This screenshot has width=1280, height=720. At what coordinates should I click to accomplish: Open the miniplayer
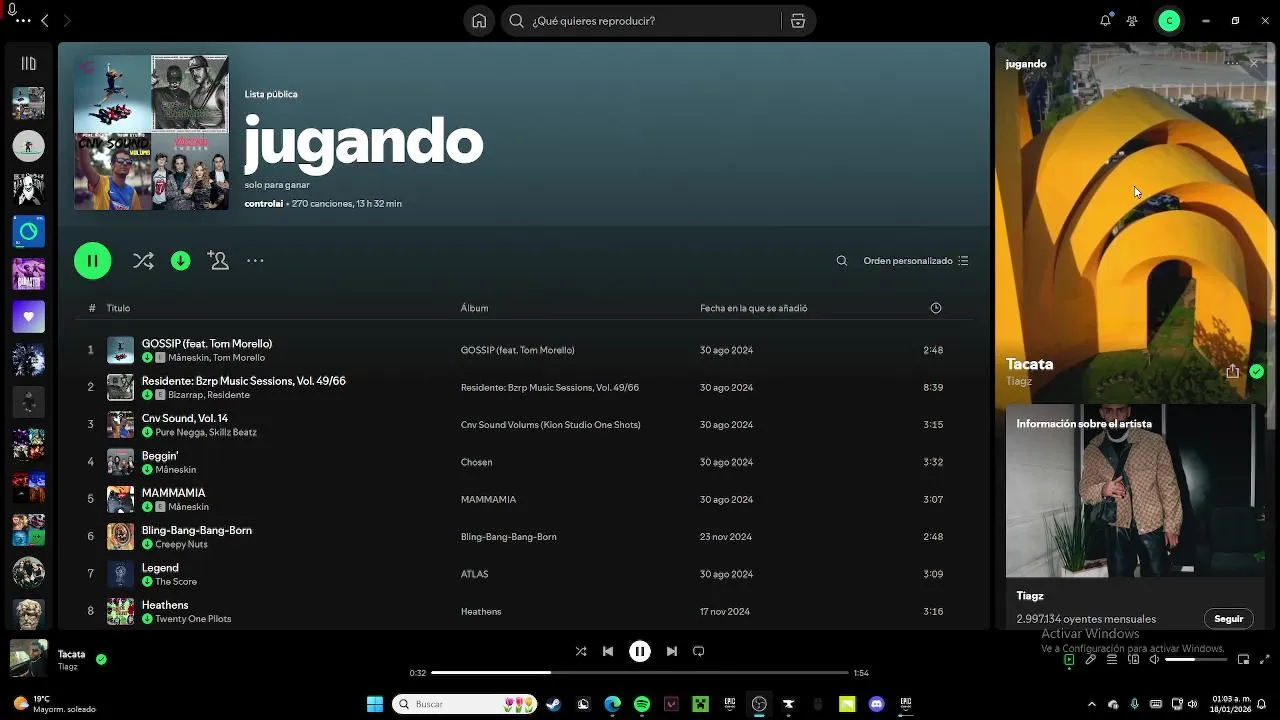1243,660
